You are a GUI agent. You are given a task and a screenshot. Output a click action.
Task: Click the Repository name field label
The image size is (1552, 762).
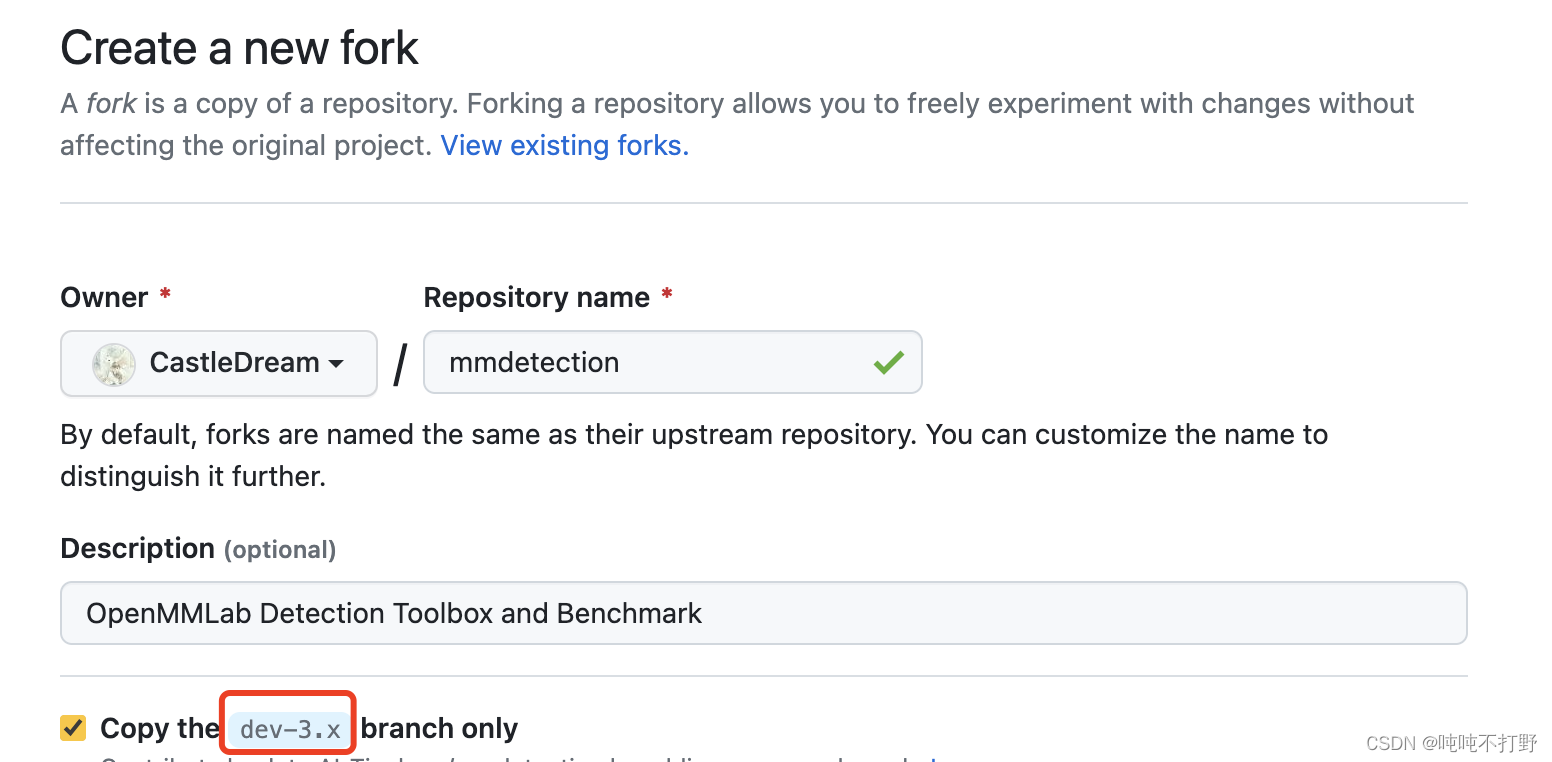536,297
